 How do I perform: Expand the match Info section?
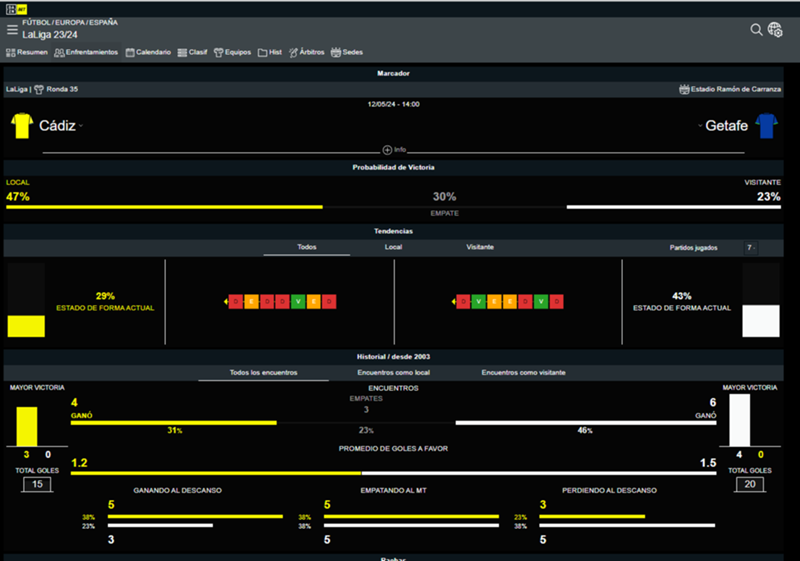(394, 149)
